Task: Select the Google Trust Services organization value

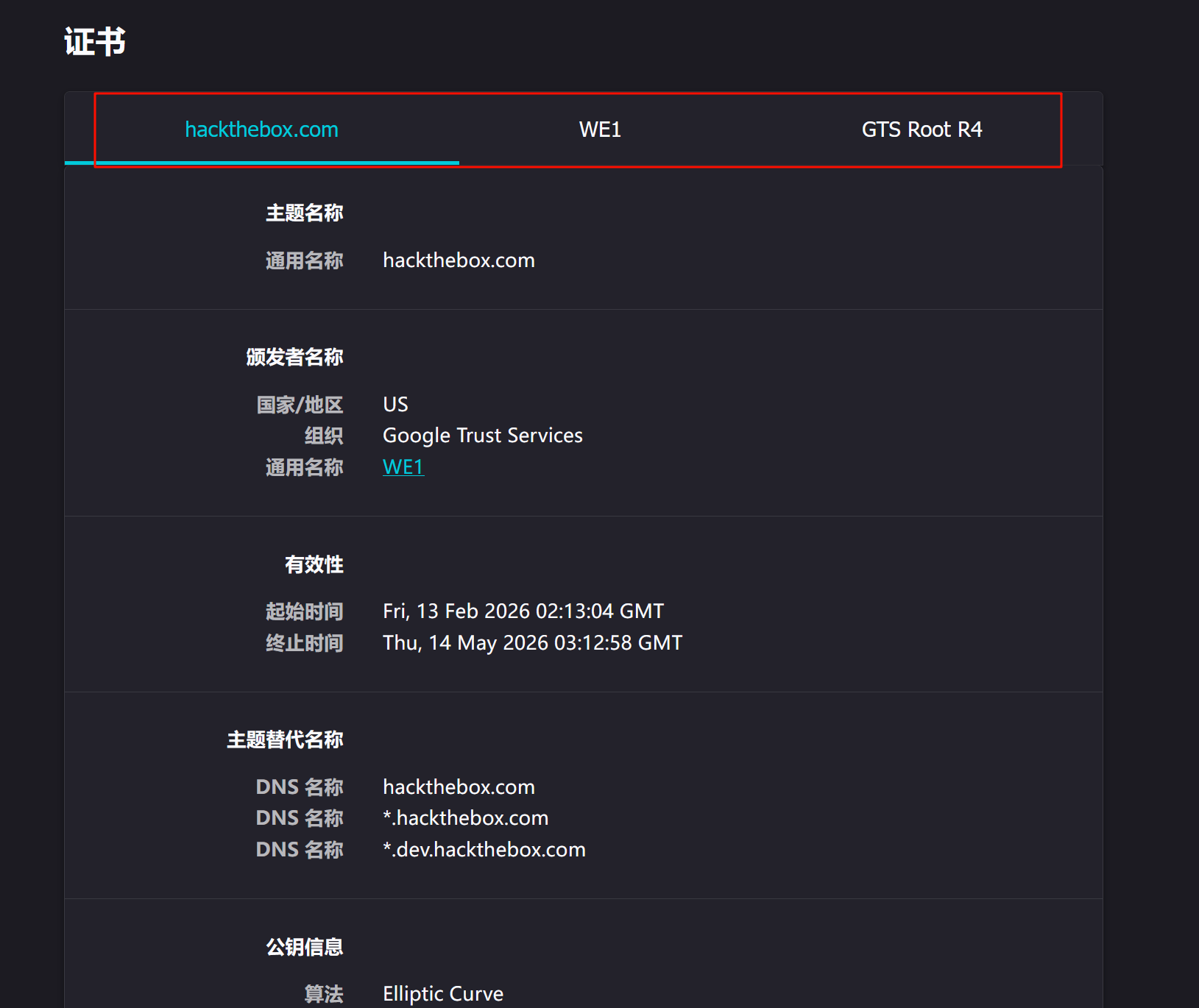Action: pyautogui.click(x=482, y=436)
